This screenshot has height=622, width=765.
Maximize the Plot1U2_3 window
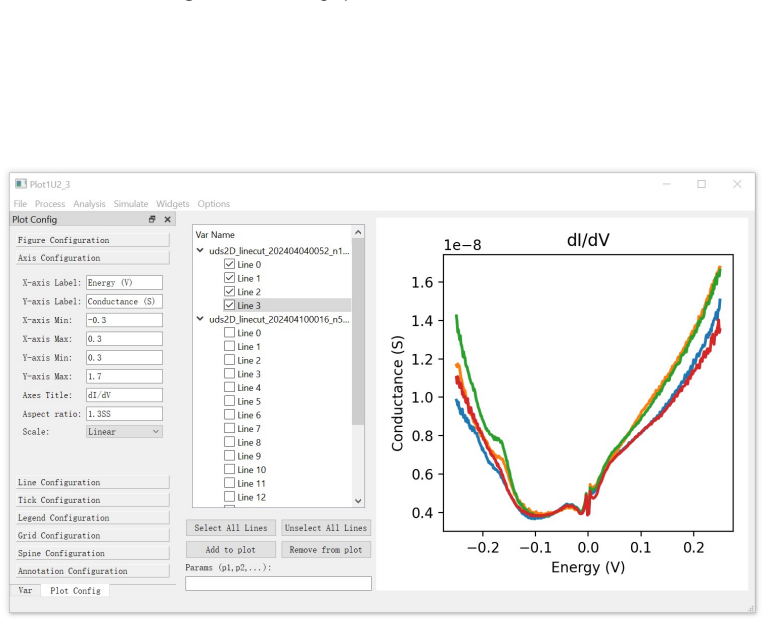(702, 184)
